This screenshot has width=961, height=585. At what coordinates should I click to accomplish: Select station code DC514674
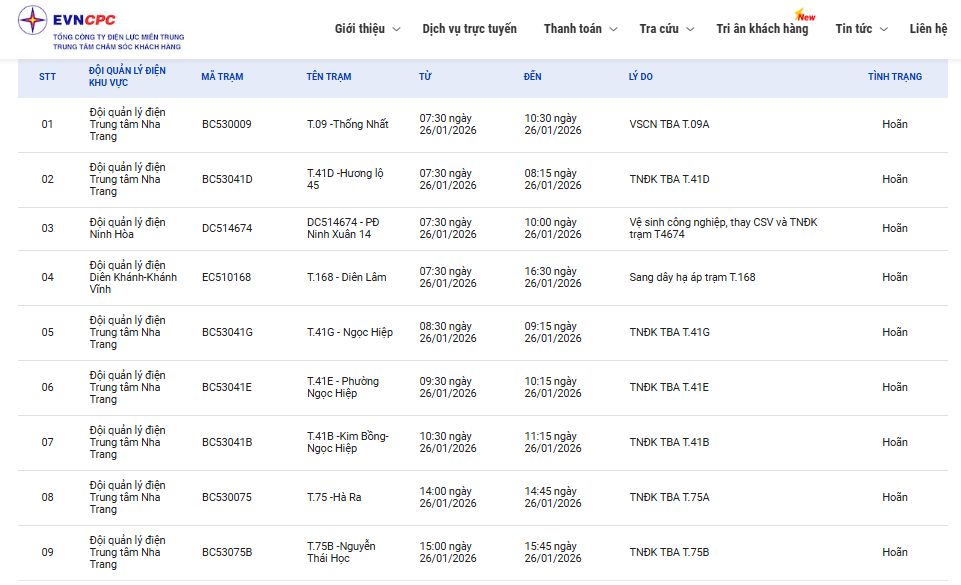[226, 229]
